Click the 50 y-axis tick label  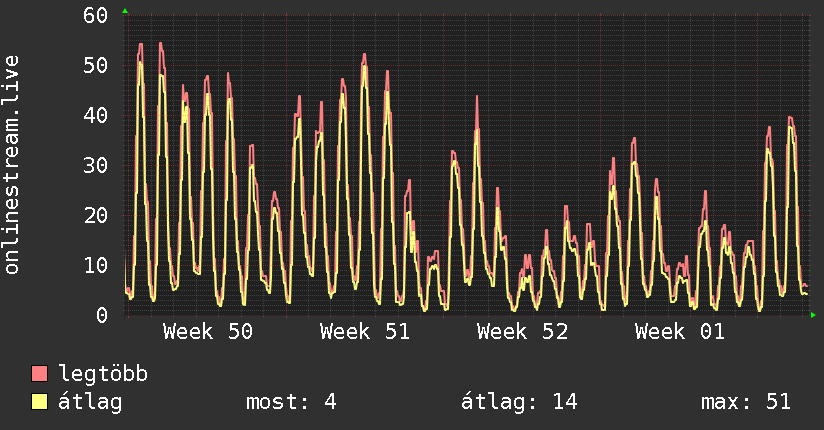click(x=96, y=65)
